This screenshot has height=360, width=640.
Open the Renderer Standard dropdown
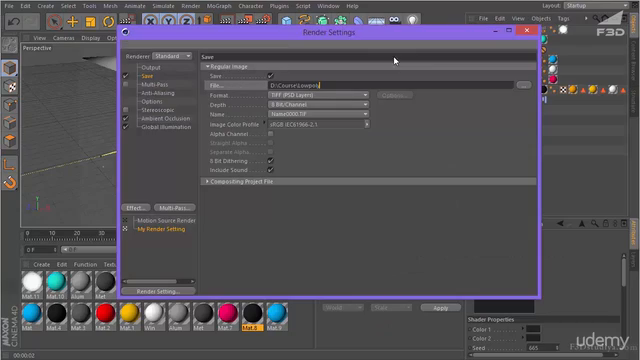pos(172,56)
